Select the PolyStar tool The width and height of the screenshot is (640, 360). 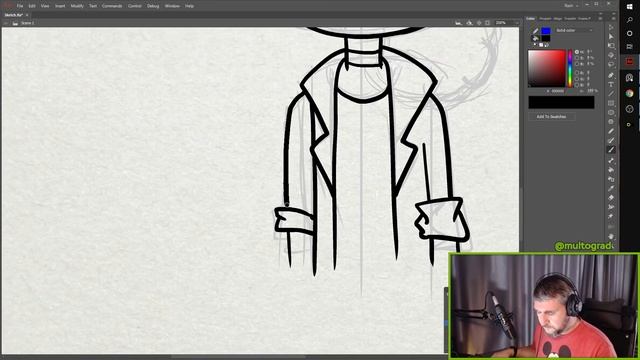(611, 122)
